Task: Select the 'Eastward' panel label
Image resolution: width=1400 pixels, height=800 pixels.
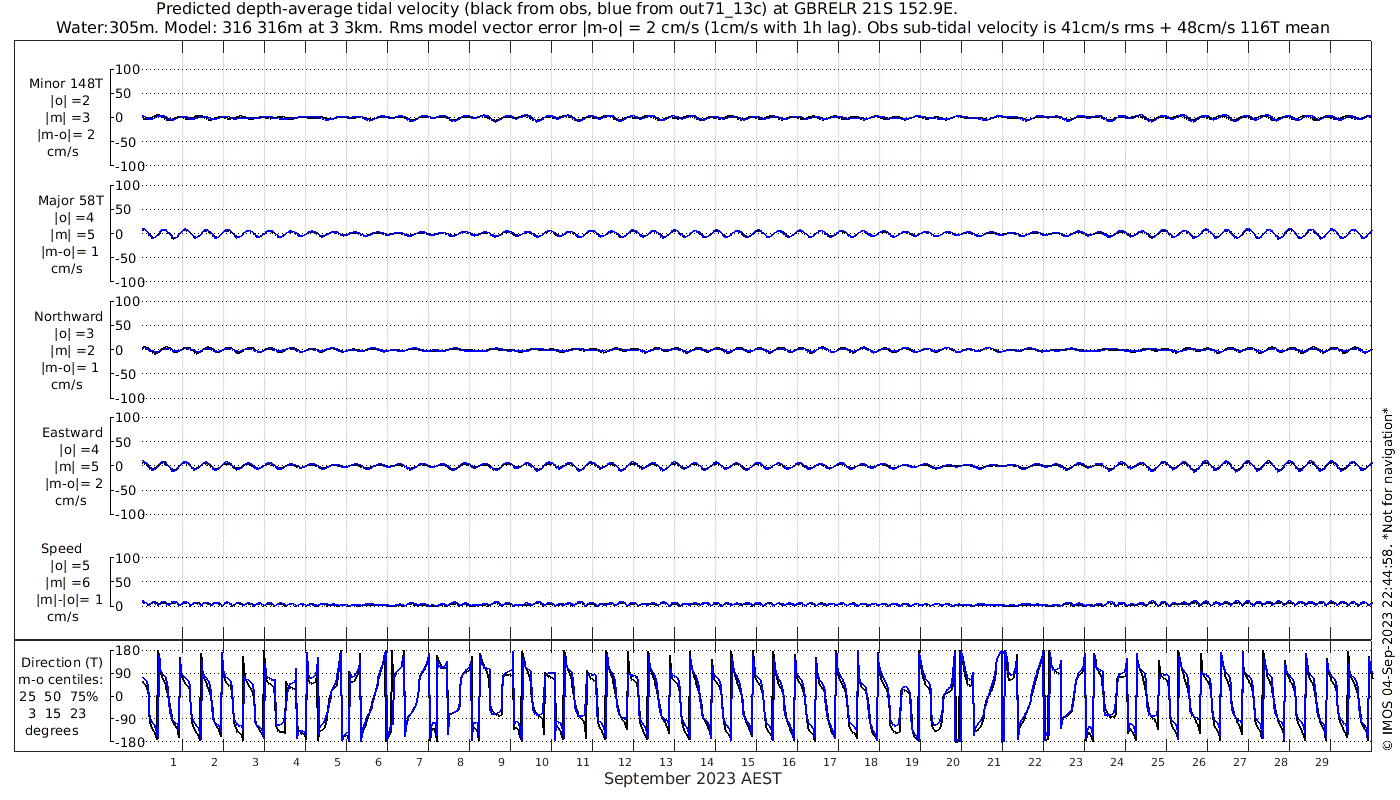Action: (73, 432)
